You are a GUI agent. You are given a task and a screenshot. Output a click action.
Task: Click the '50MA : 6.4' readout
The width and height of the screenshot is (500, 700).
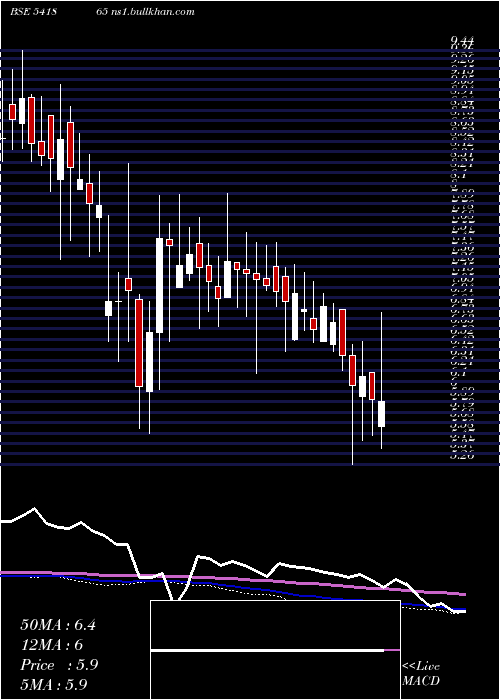click(x=58, y=625)
